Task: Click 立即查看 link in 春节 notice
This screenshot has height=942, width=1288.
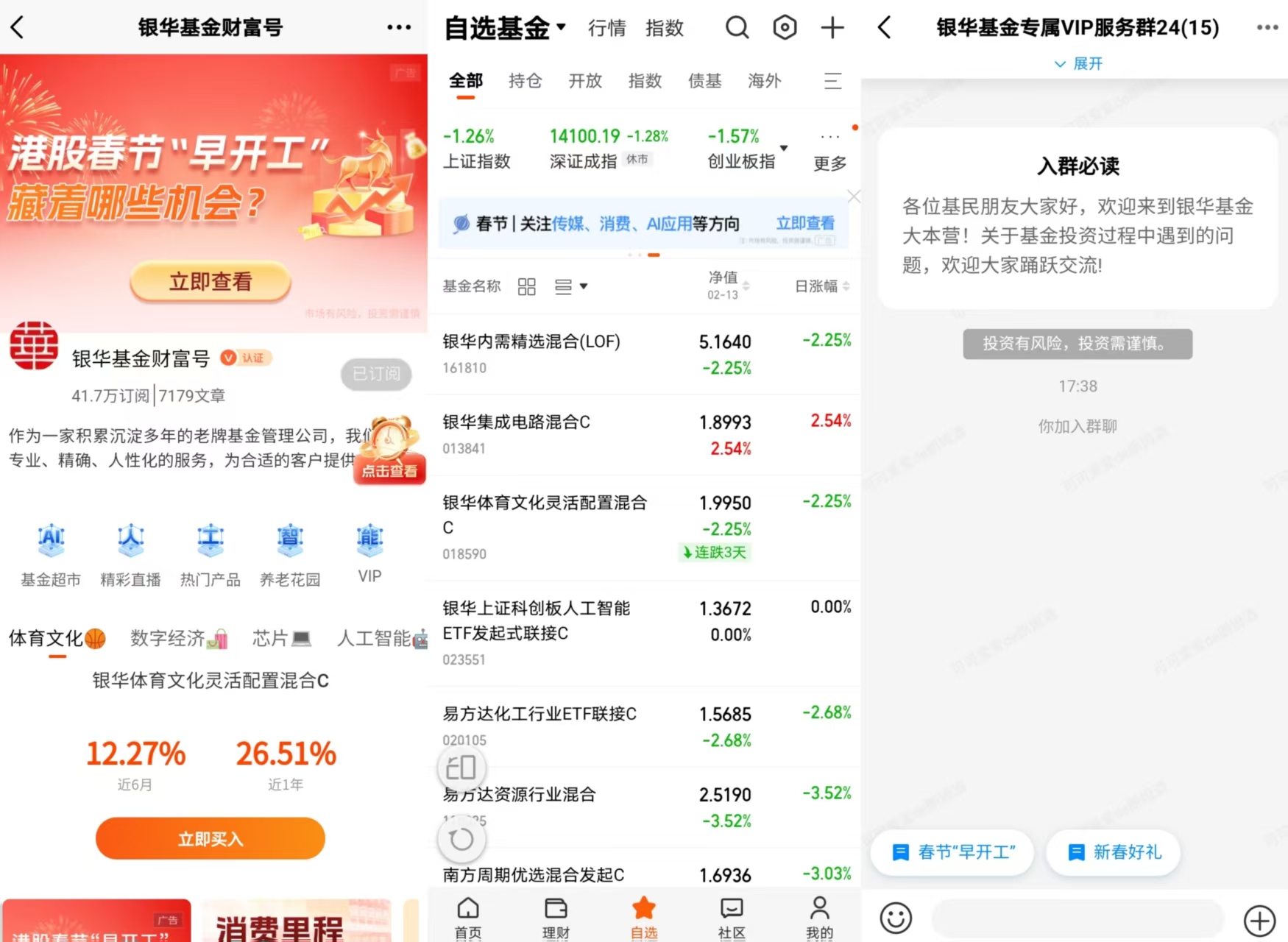Action: click(x=805, y=223)
